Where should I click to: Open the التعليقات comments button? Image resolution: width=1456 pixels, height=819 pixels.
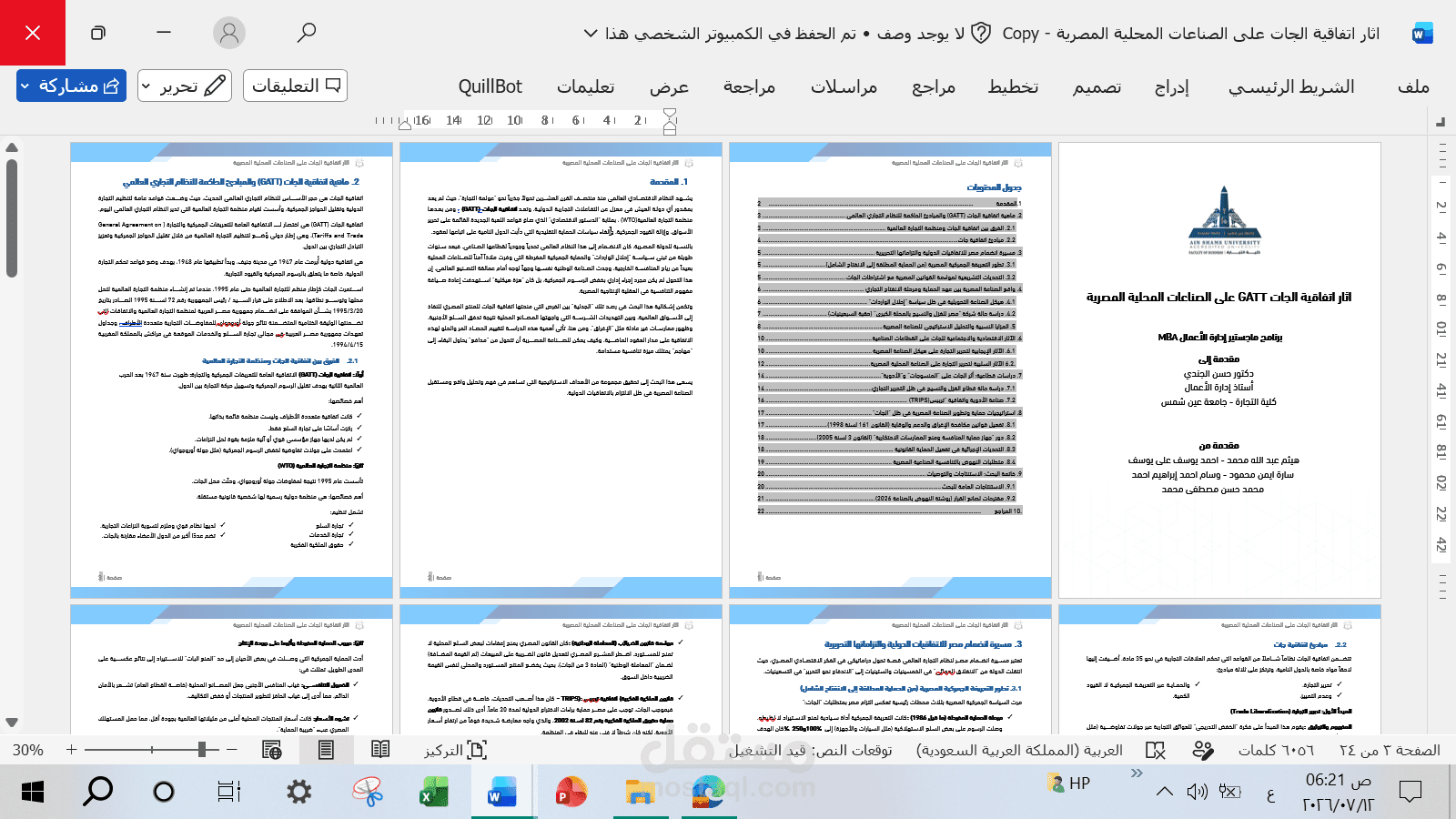pos(296,86)
